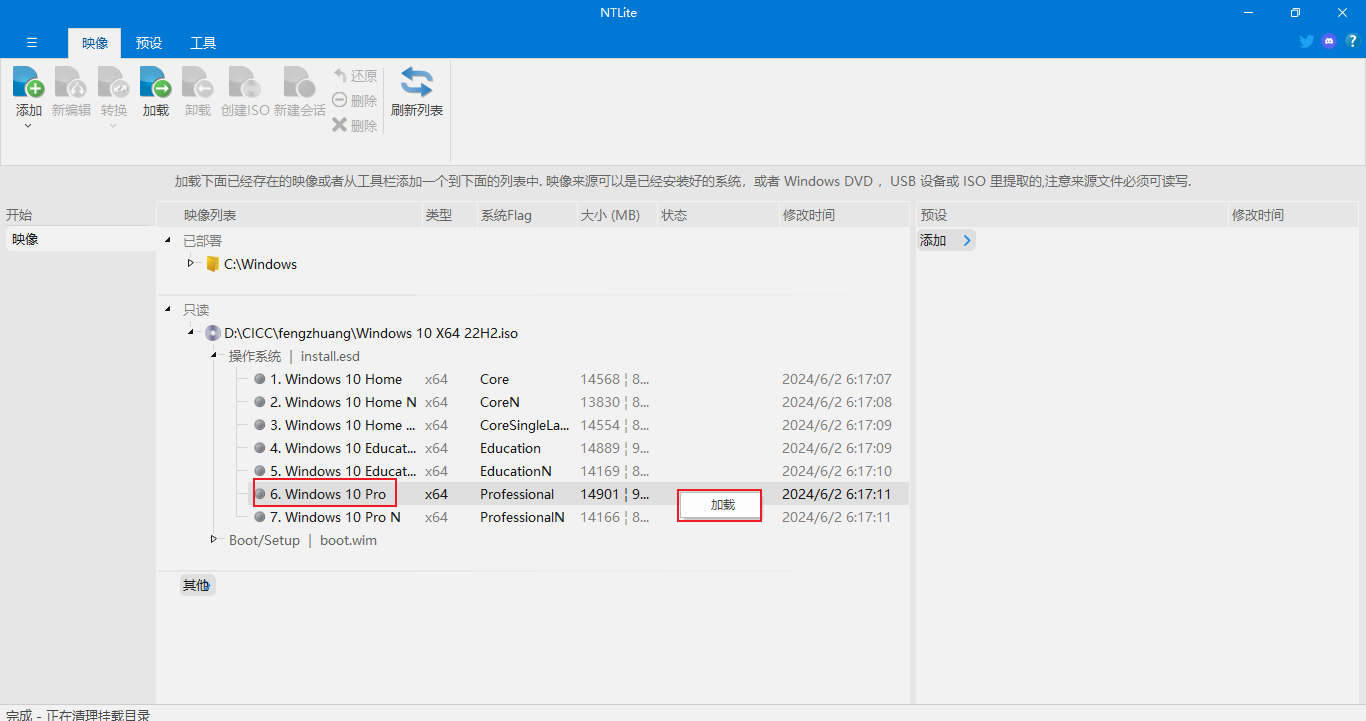
Task: Click the date 2024/6/2 6:17:10
Action: (x=837, y=471)
